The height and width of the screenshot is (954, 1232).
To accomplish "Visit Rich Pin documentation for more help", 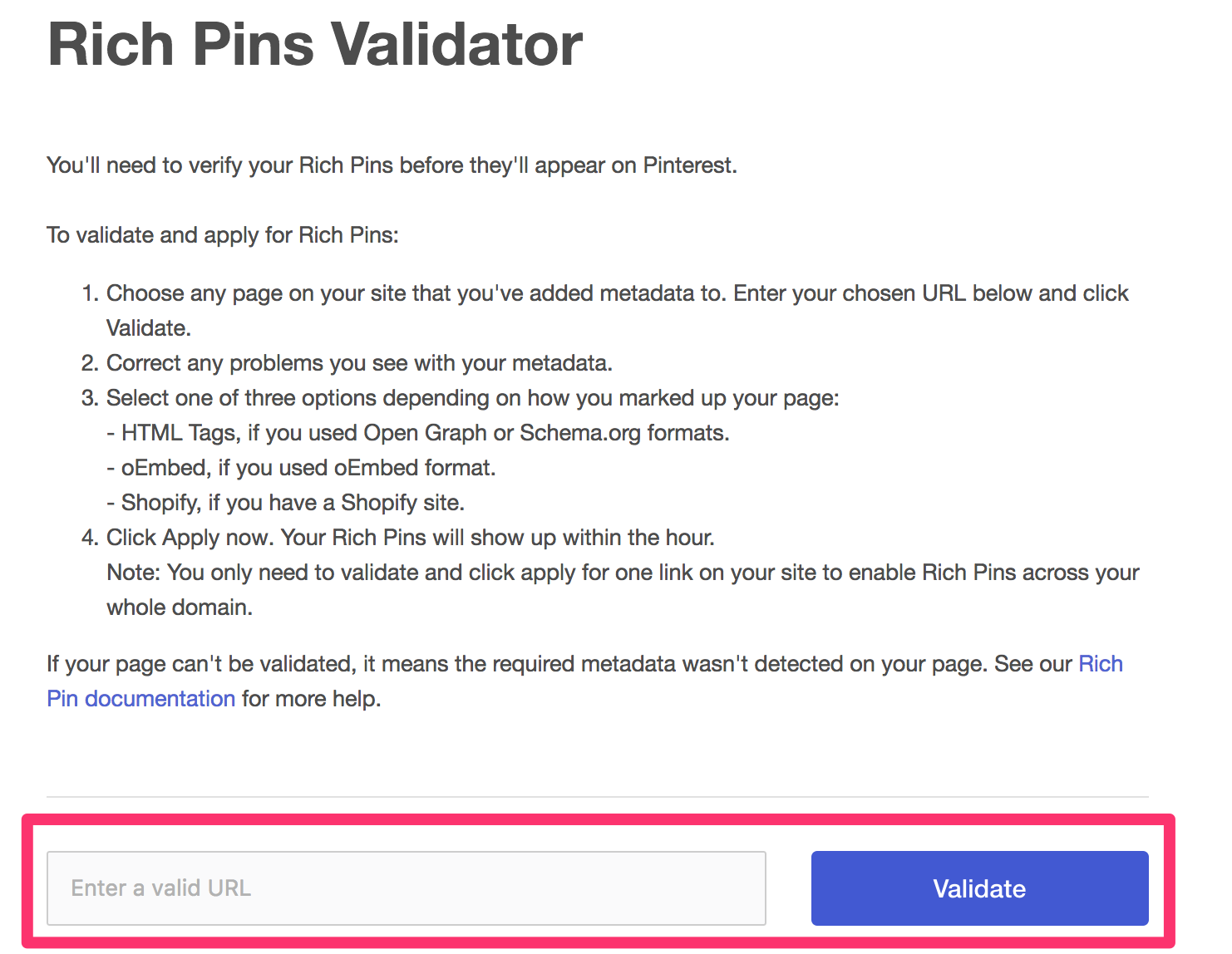I will pyautogui.click(x=141, y=698).
